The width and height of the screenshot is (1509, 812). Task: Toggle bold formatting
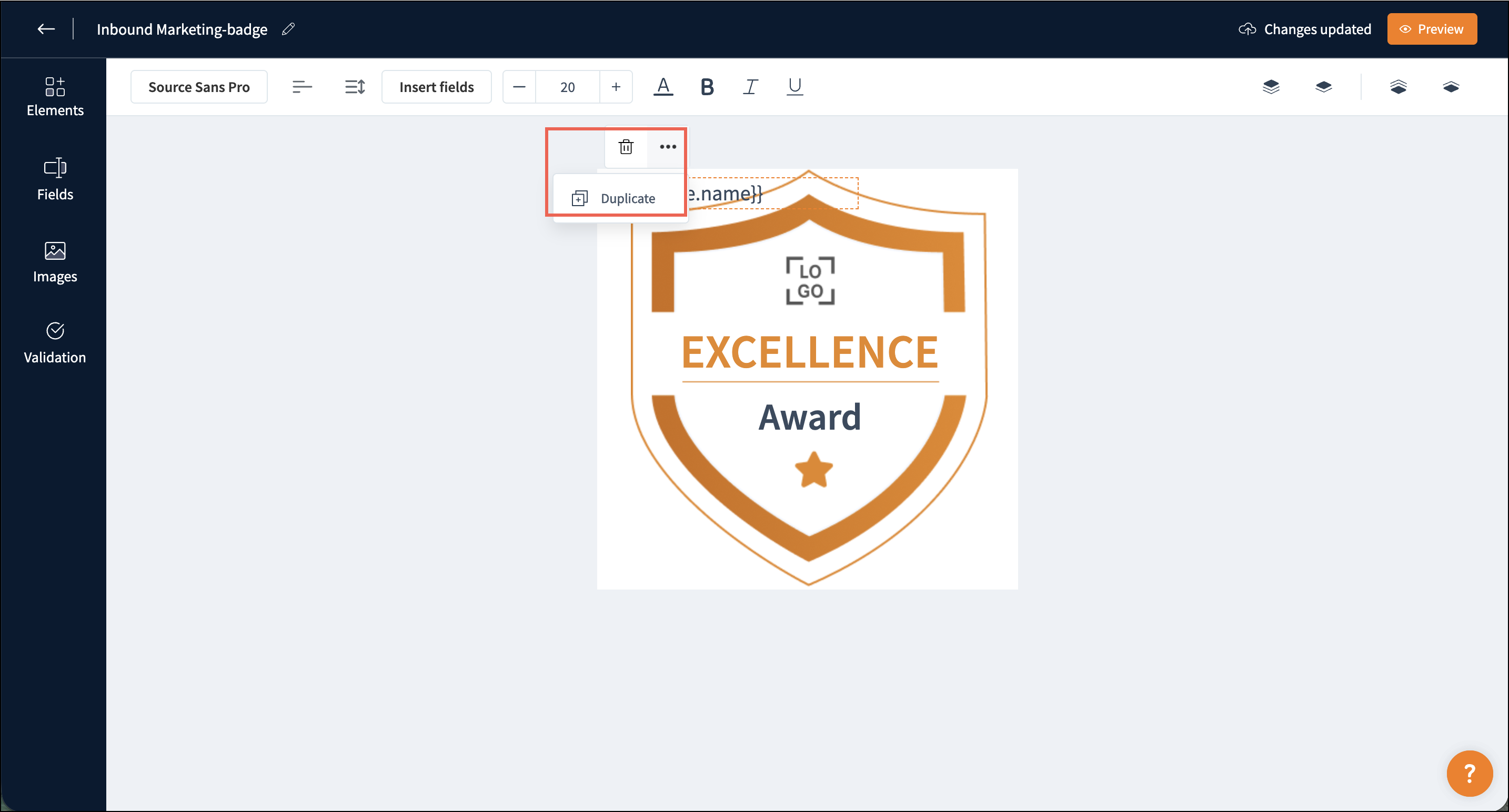pos(707,87)
